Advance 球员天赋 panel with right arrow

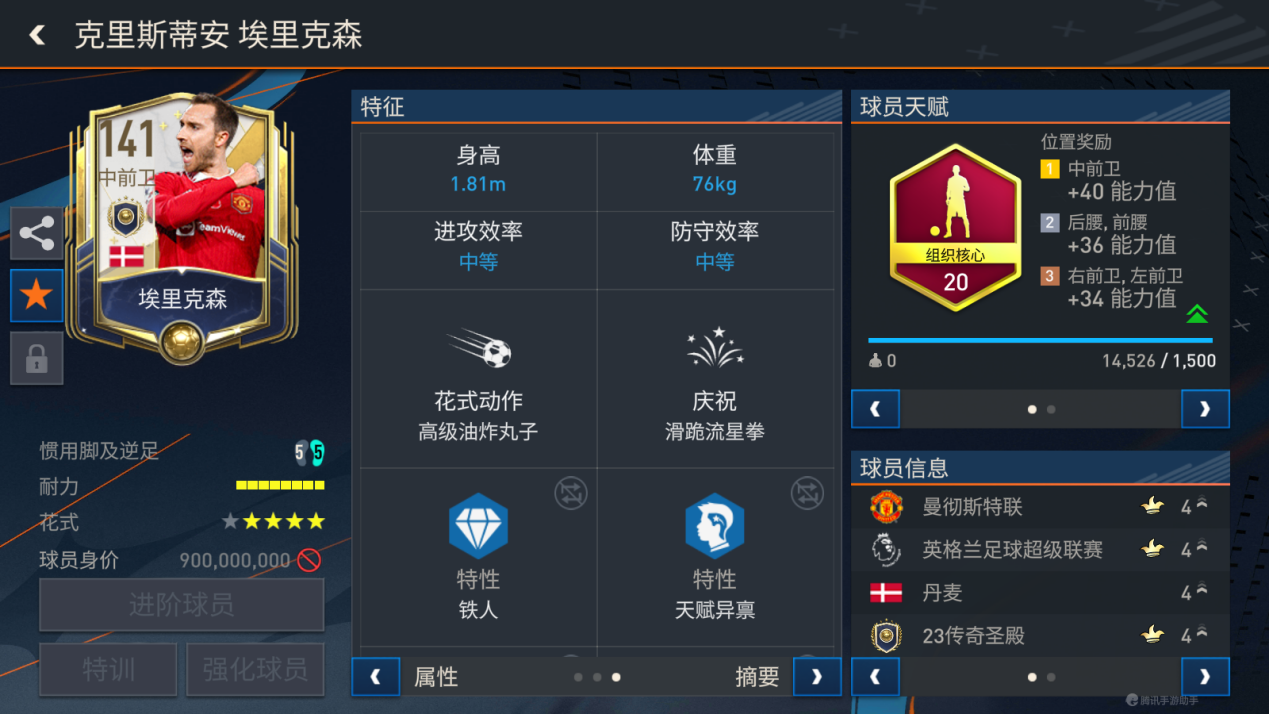click(1205, 409)
